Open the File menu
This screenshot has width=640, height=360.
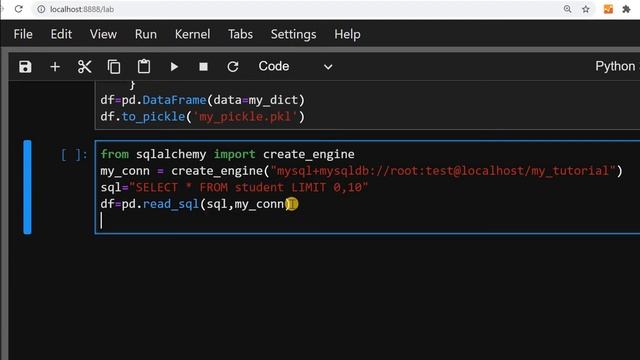coord(23,34)
